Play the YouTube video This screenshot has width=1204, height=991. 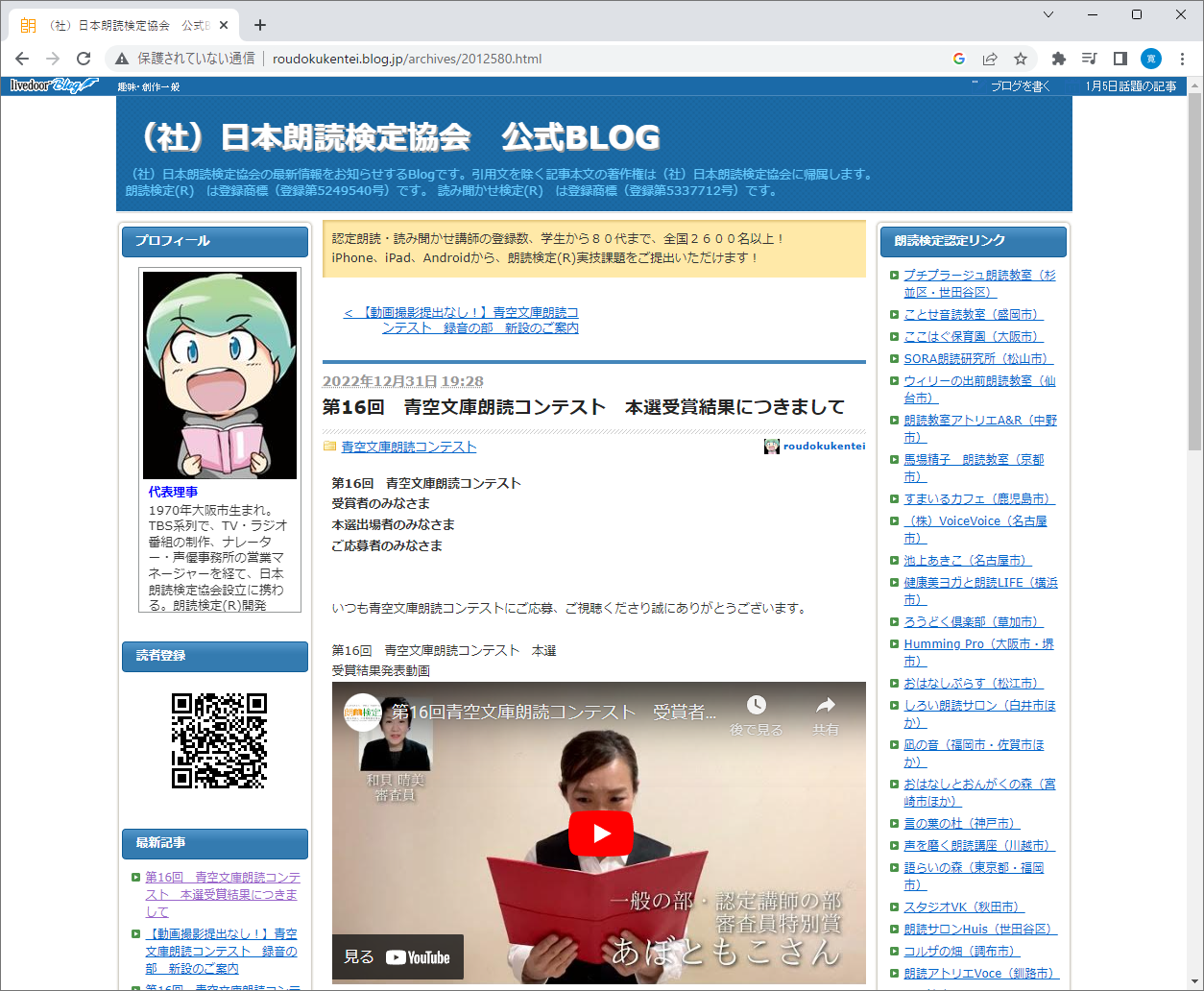click(600, 833)
